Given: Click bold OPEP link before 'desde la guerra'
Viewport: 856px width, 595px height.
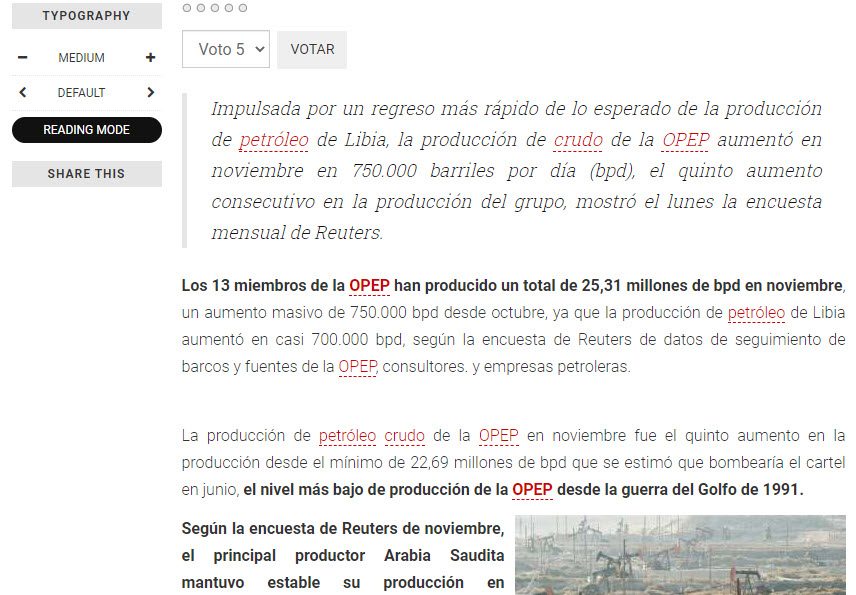Looking at the screenshot, I should [x=532, y=490].
